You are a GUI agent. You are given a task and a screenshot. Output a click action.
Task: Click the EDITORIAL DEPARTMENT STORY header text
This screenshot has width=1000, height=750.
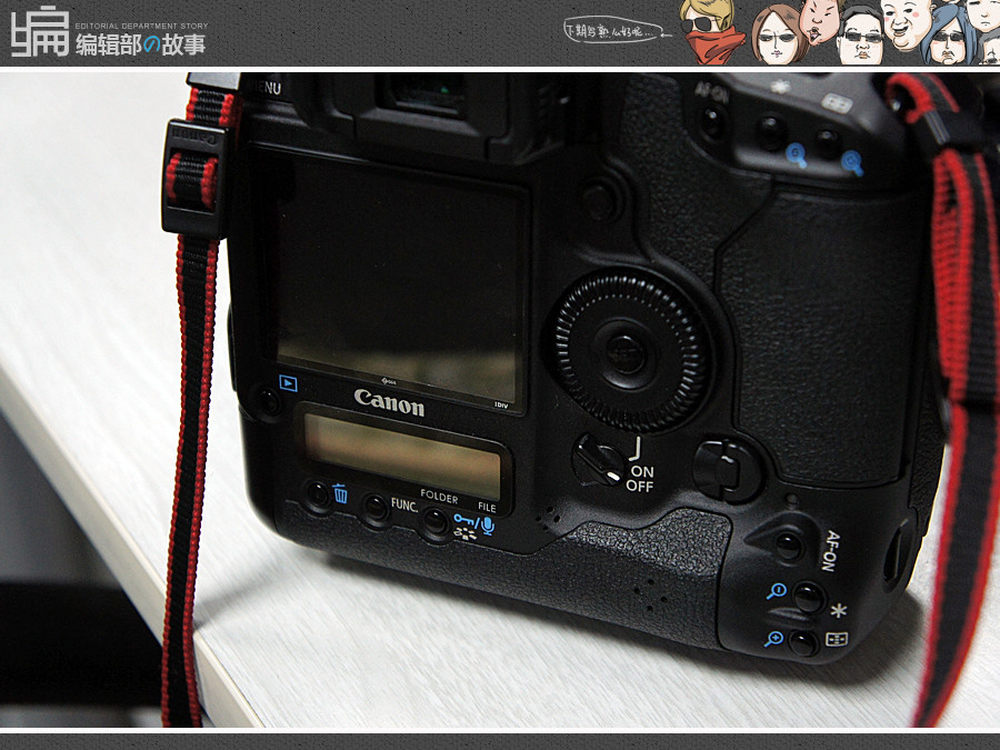click(142, 26)
